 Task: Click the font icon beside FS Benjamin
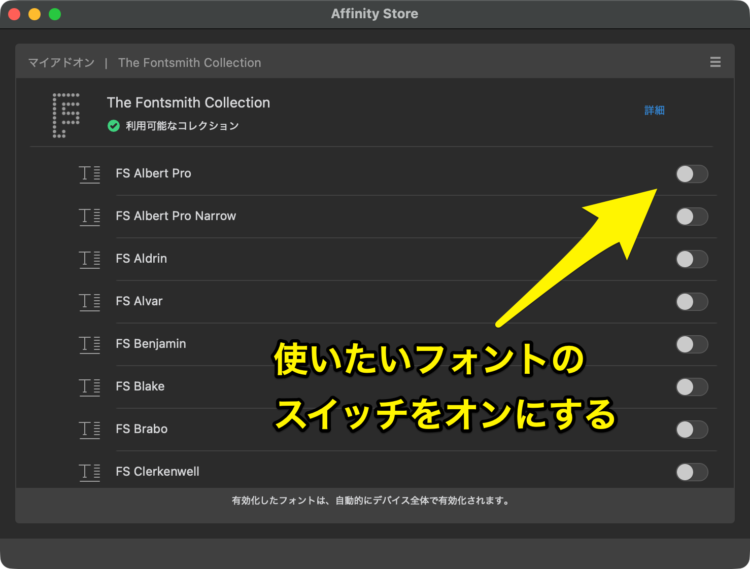90,344
